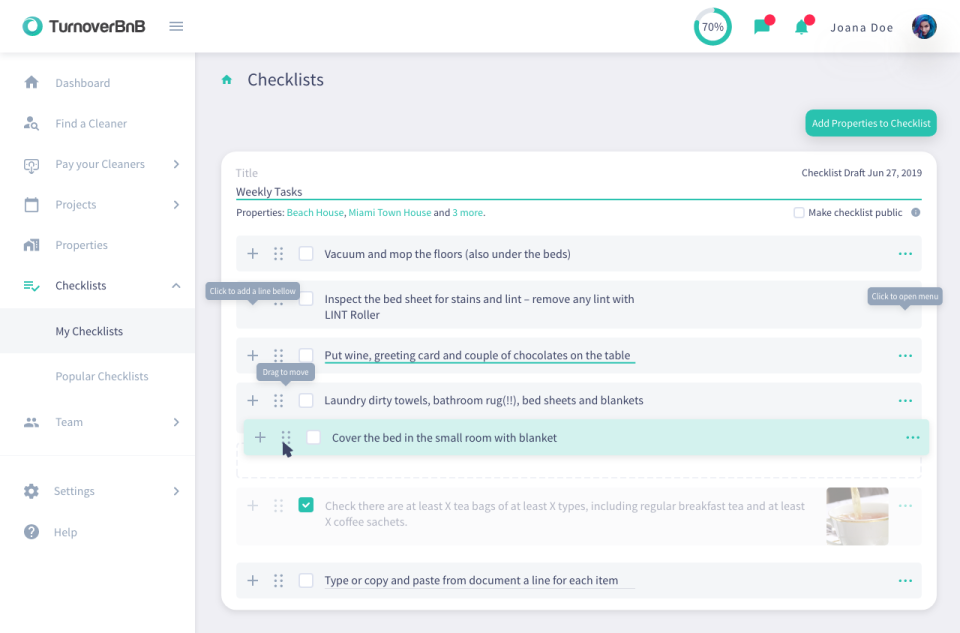Click the Inspect the bed sheet task text

pyautogui.click(x=479, y=307)
